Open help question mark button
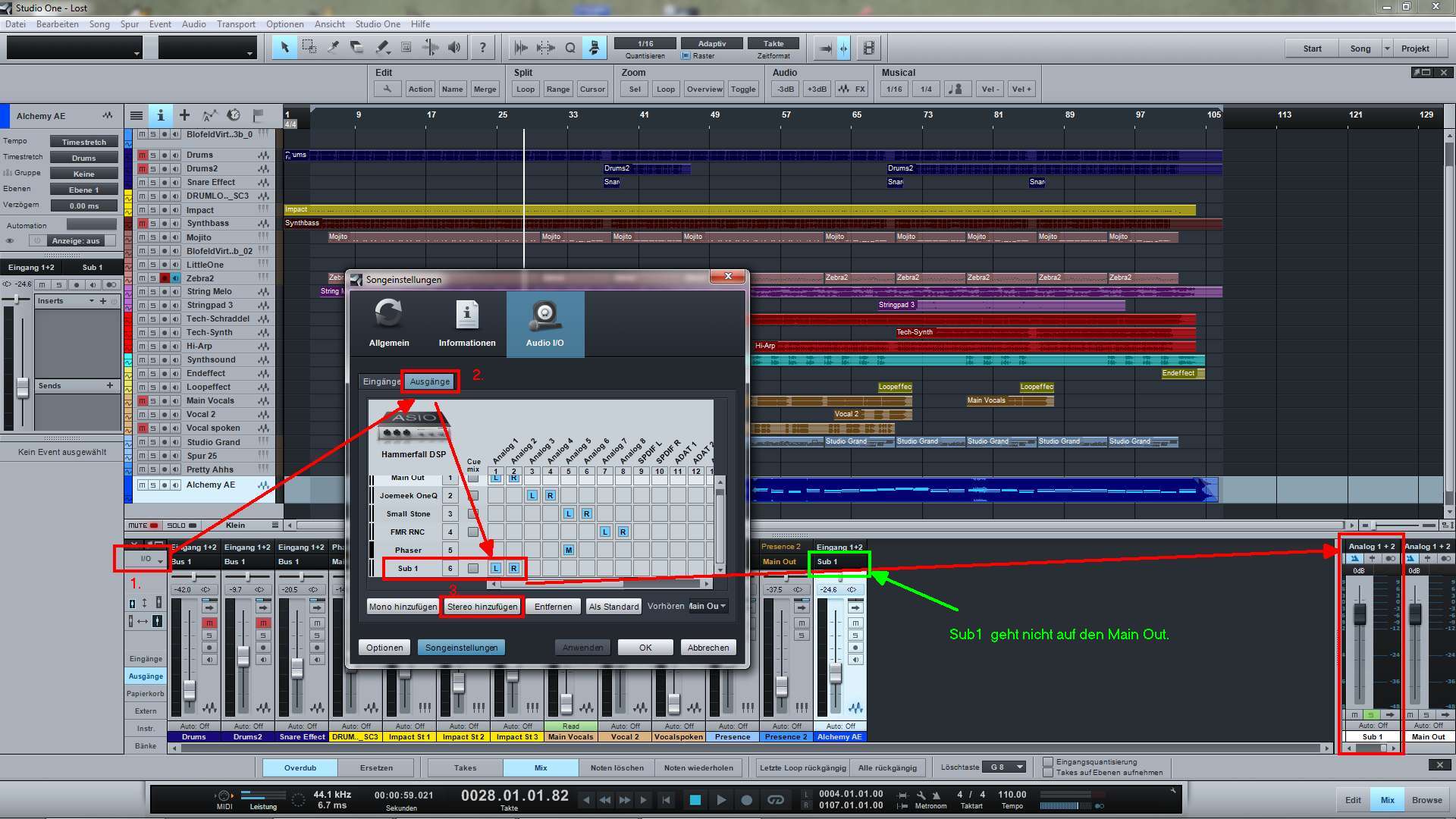The width and height of the screenshot is (1456, 819). (483, 48)
